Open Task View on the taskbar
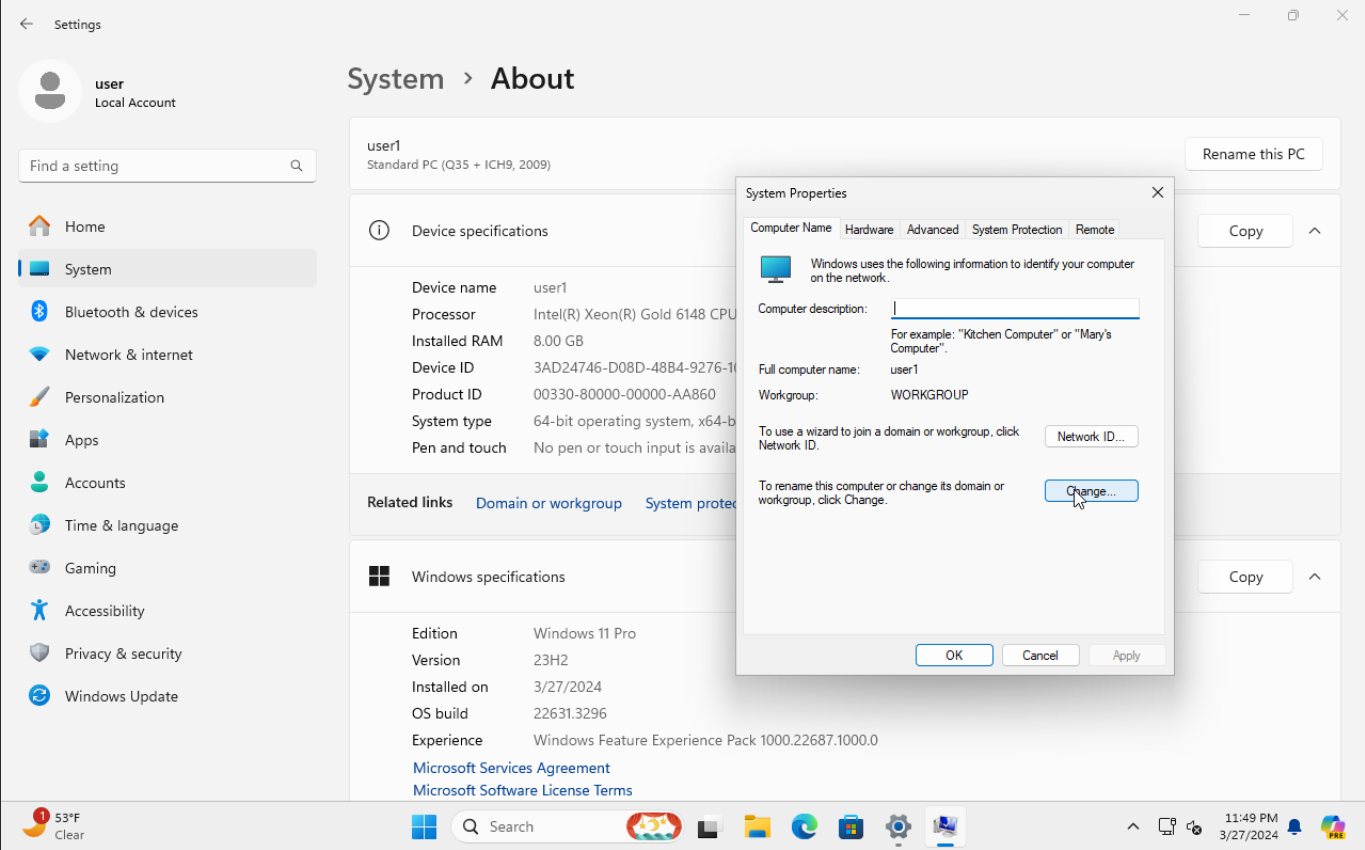Viewport: 1365px width, 850px height. (x=710, y=827)
